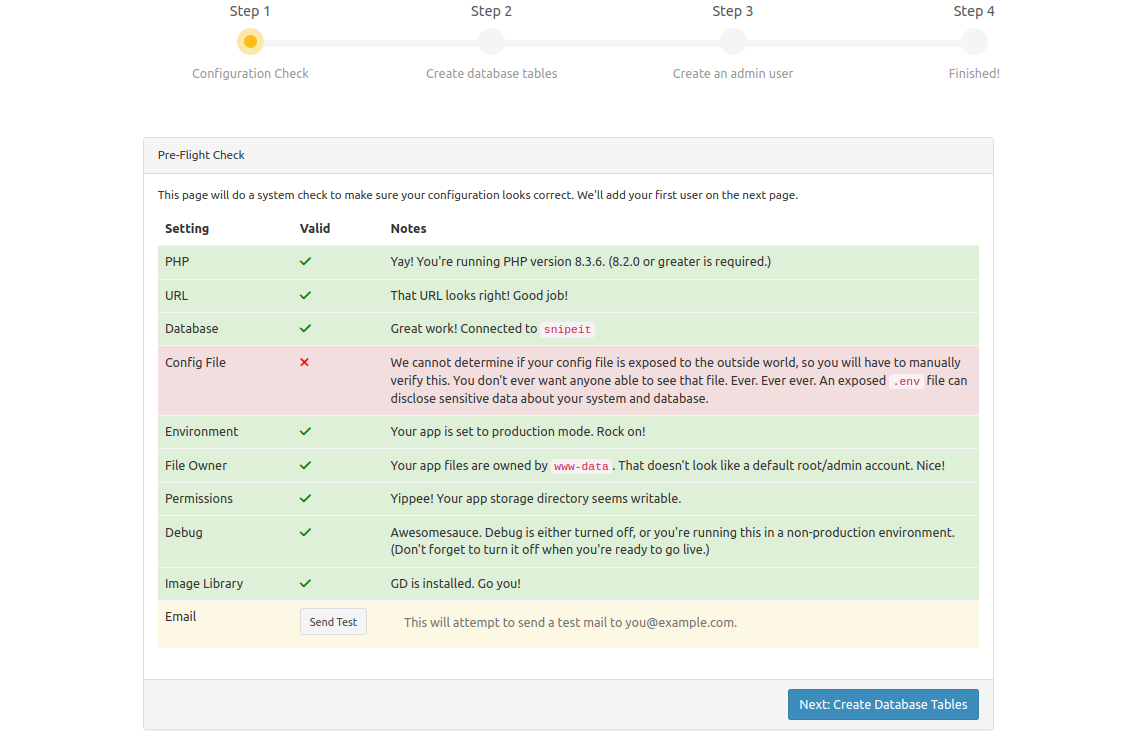Click the Debug row checkmark icon
Image resolution: width=1139 pixels, height=748 pixels.
[305, 532]
